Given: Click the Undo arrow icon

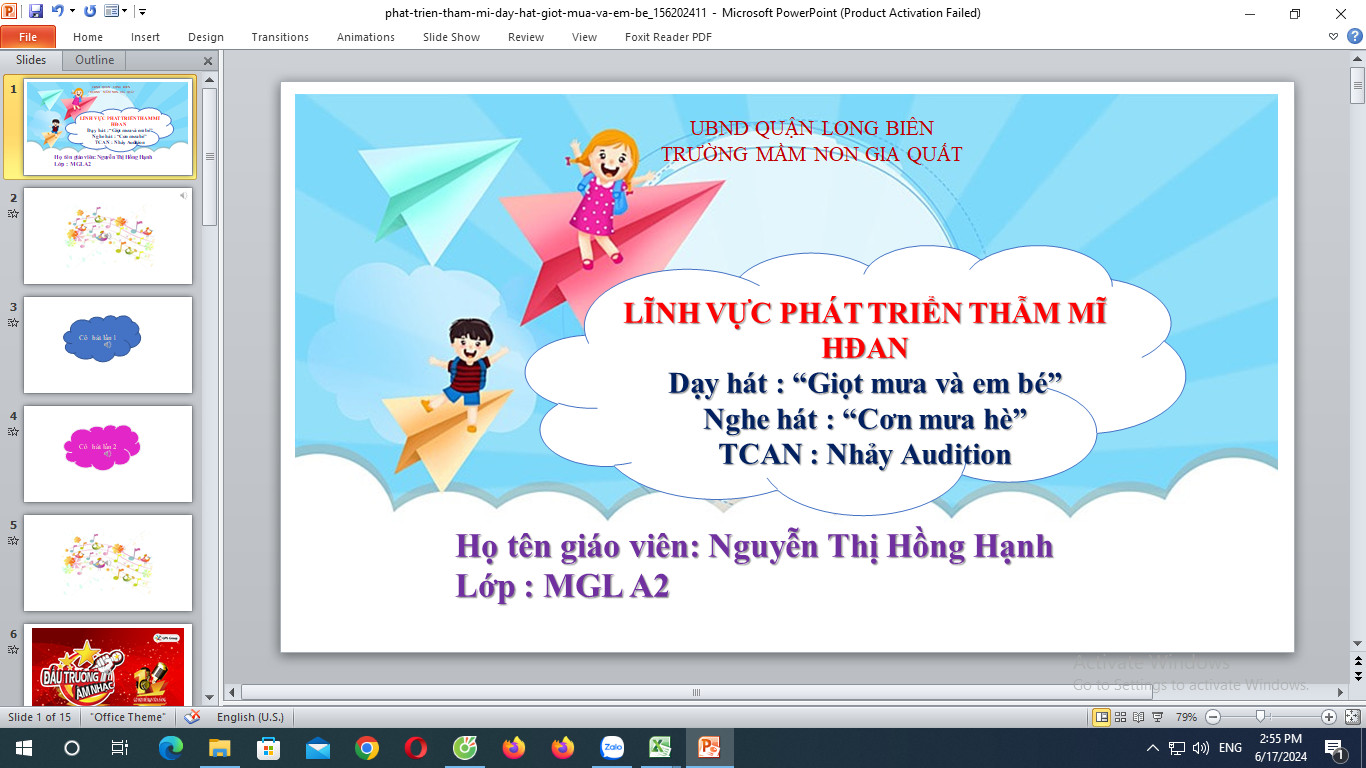Looking at the screenshot, I should pyautogui.click(x=58, y=12).
